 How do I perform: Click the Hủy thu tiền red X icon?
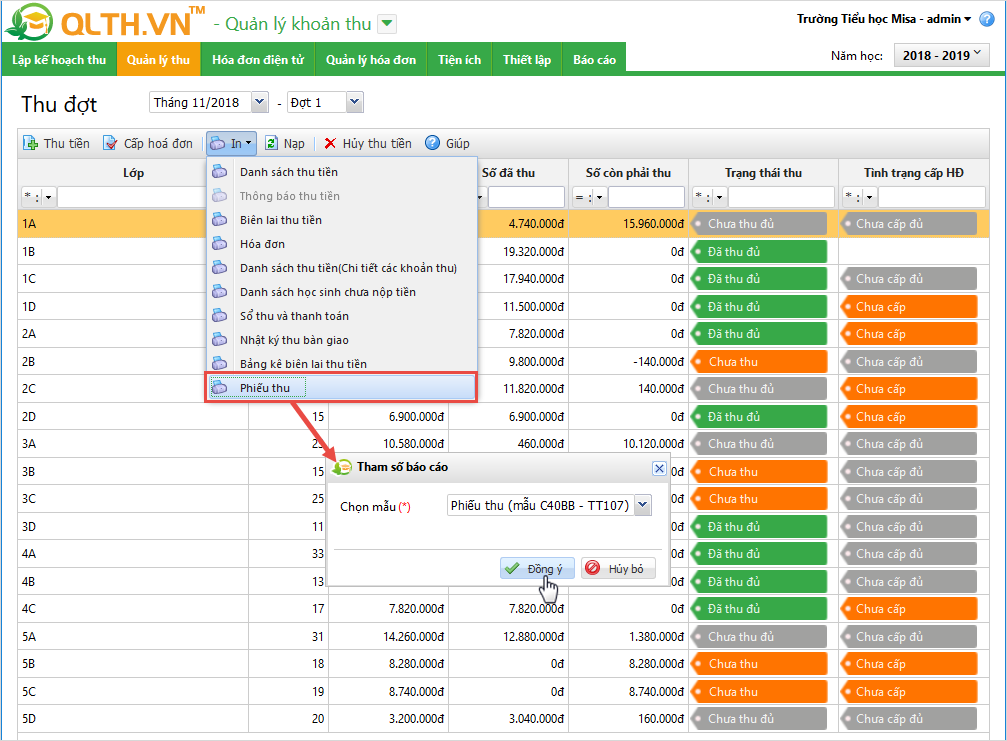tap(330, 144)
